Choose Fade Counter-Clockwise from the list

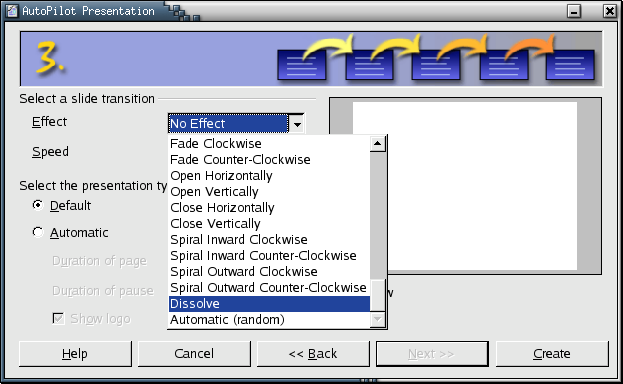(x=269, y=159)
